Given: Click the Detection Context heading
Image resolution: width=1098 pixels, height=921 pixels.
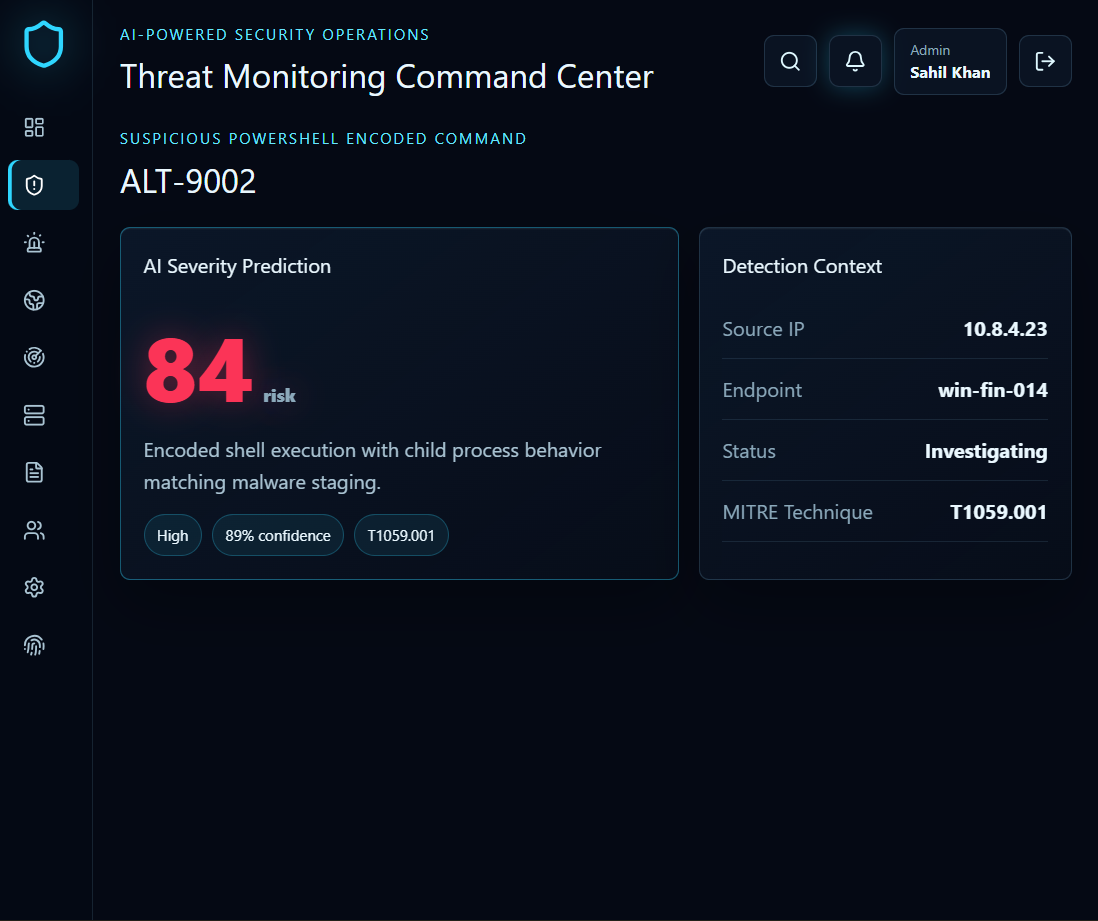Looking at the screenshot, I should point(802,266).
